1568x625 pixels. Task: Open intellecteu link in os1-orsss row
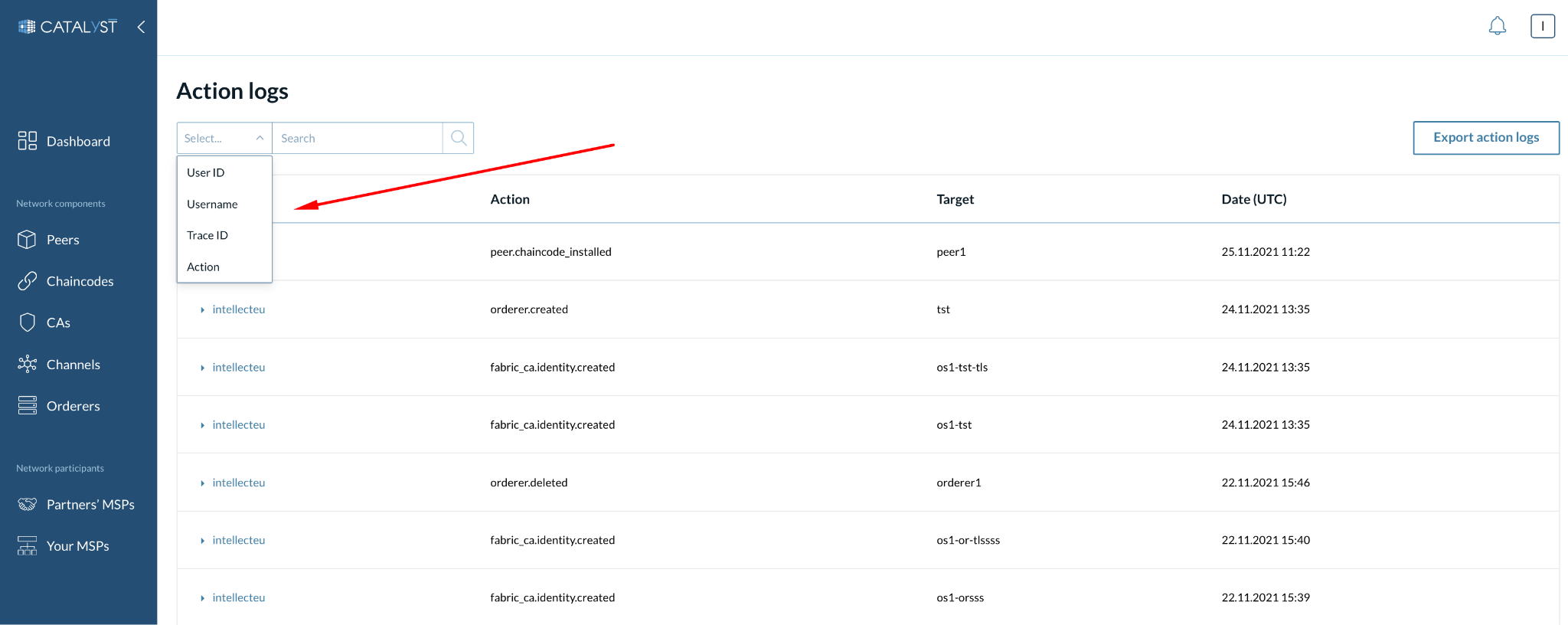tap(239, 598)
